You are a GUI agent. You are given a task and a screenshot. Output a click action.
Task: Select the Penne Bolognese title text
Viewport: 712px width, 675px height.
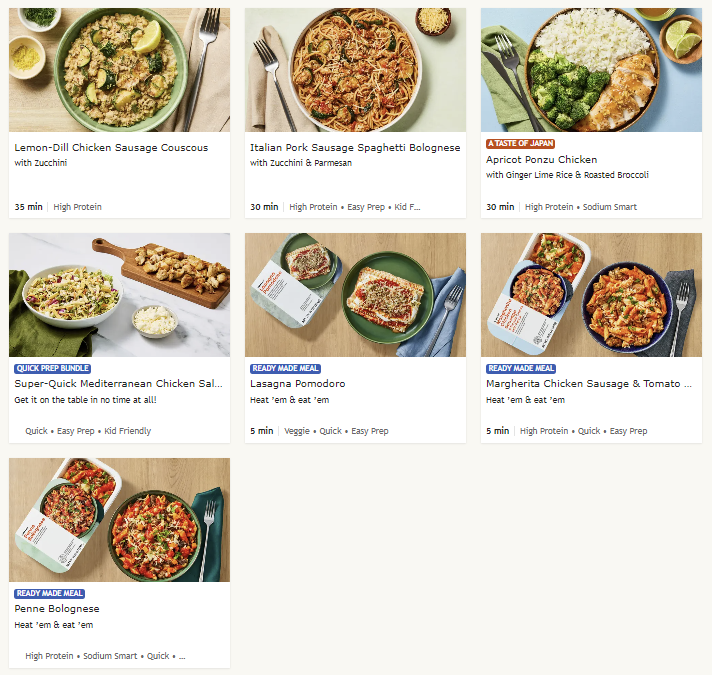(x=56, y=609)
